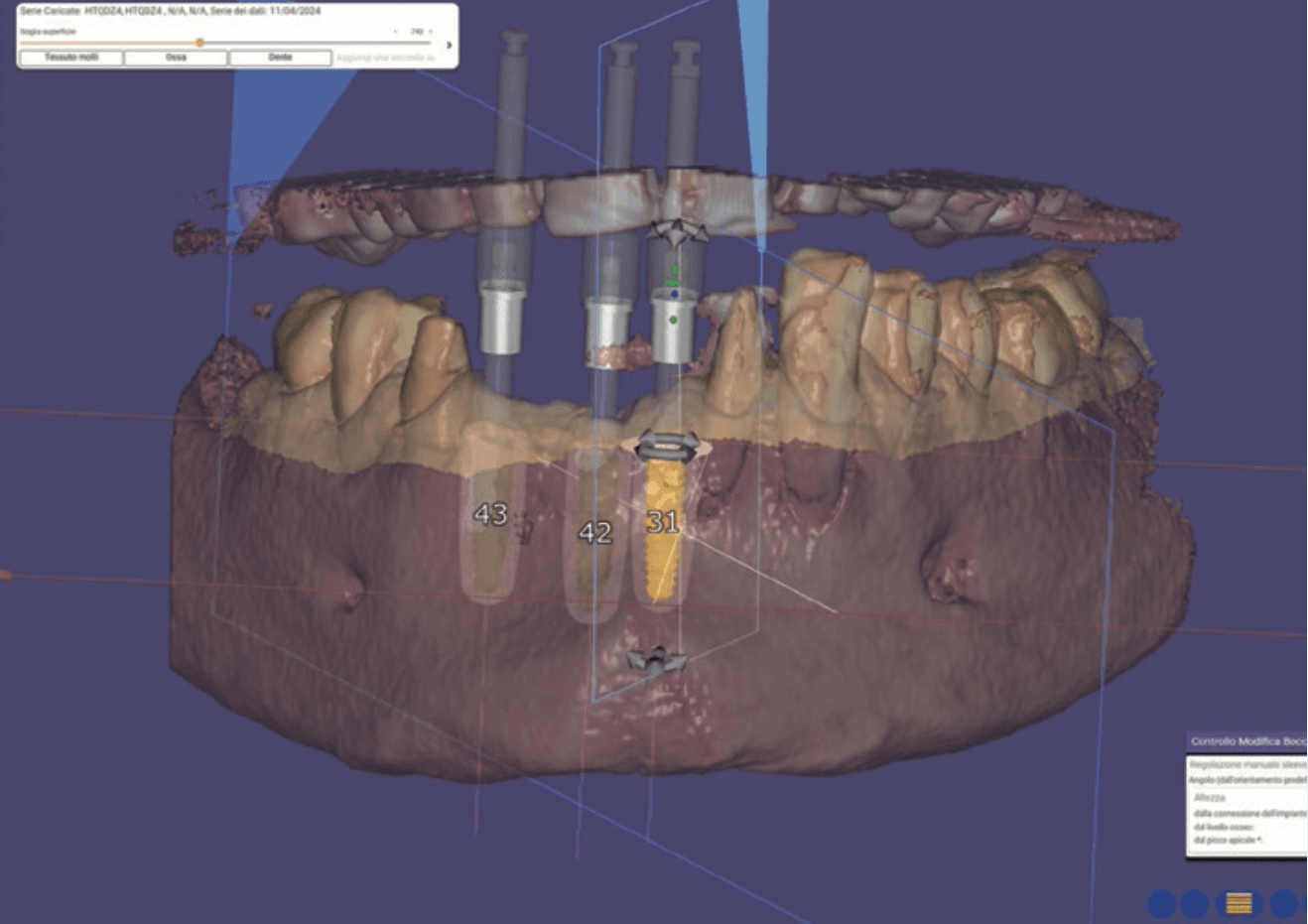Select implant label 43

[x=490, y=514]
